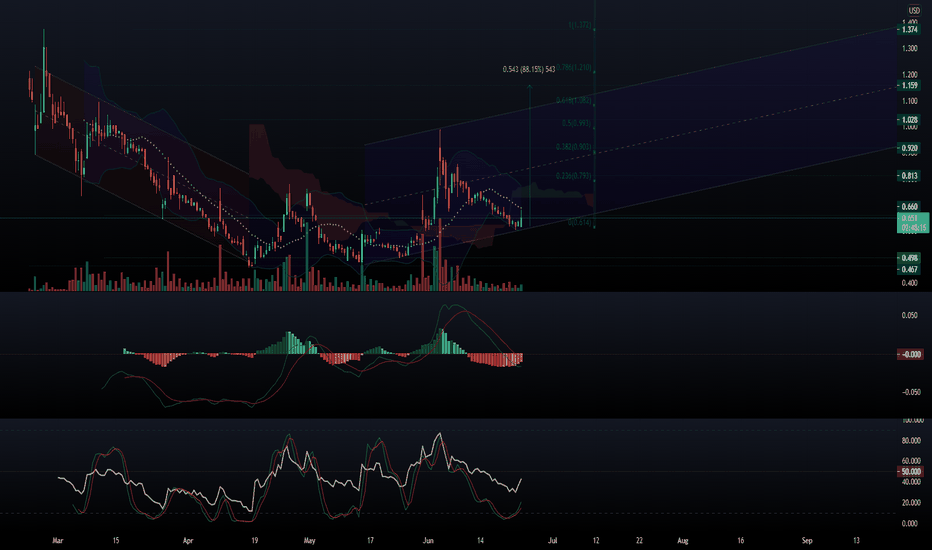Screen dimensions: 932x550
Task: Click the Jul date on time axis
Action: pyautogui.click(x=553, y=541)
